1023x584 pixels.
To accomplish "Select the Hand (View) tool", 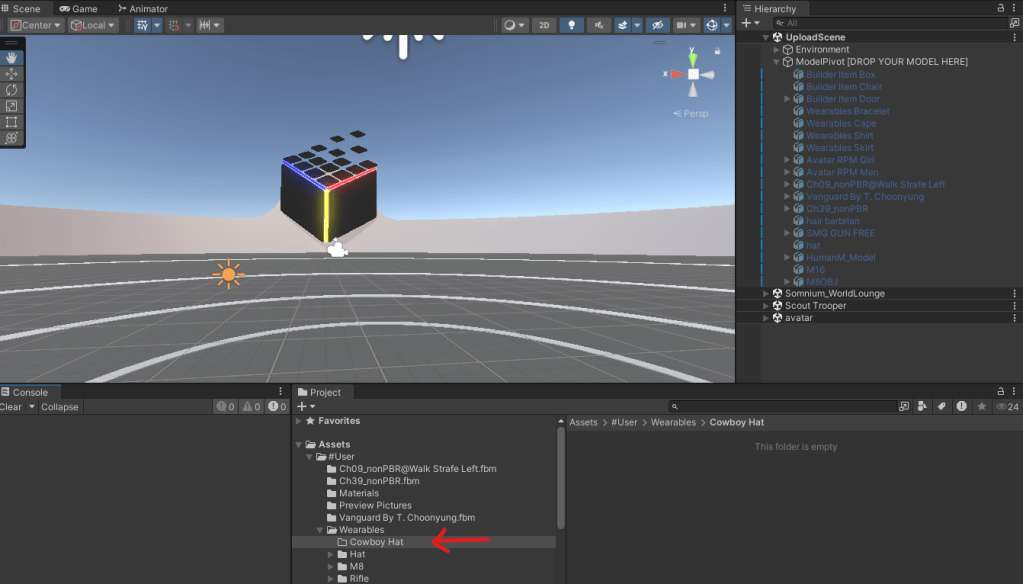I will (x=12, y=58).
